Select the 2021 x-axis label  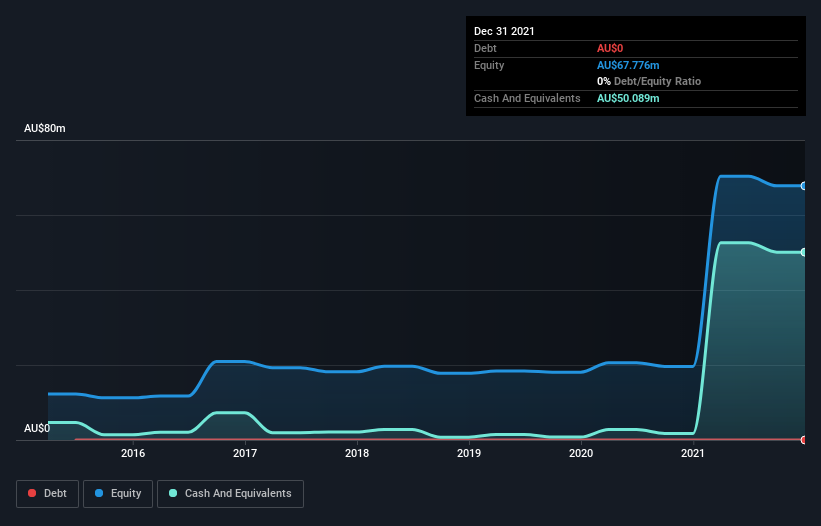click(693, 453)
